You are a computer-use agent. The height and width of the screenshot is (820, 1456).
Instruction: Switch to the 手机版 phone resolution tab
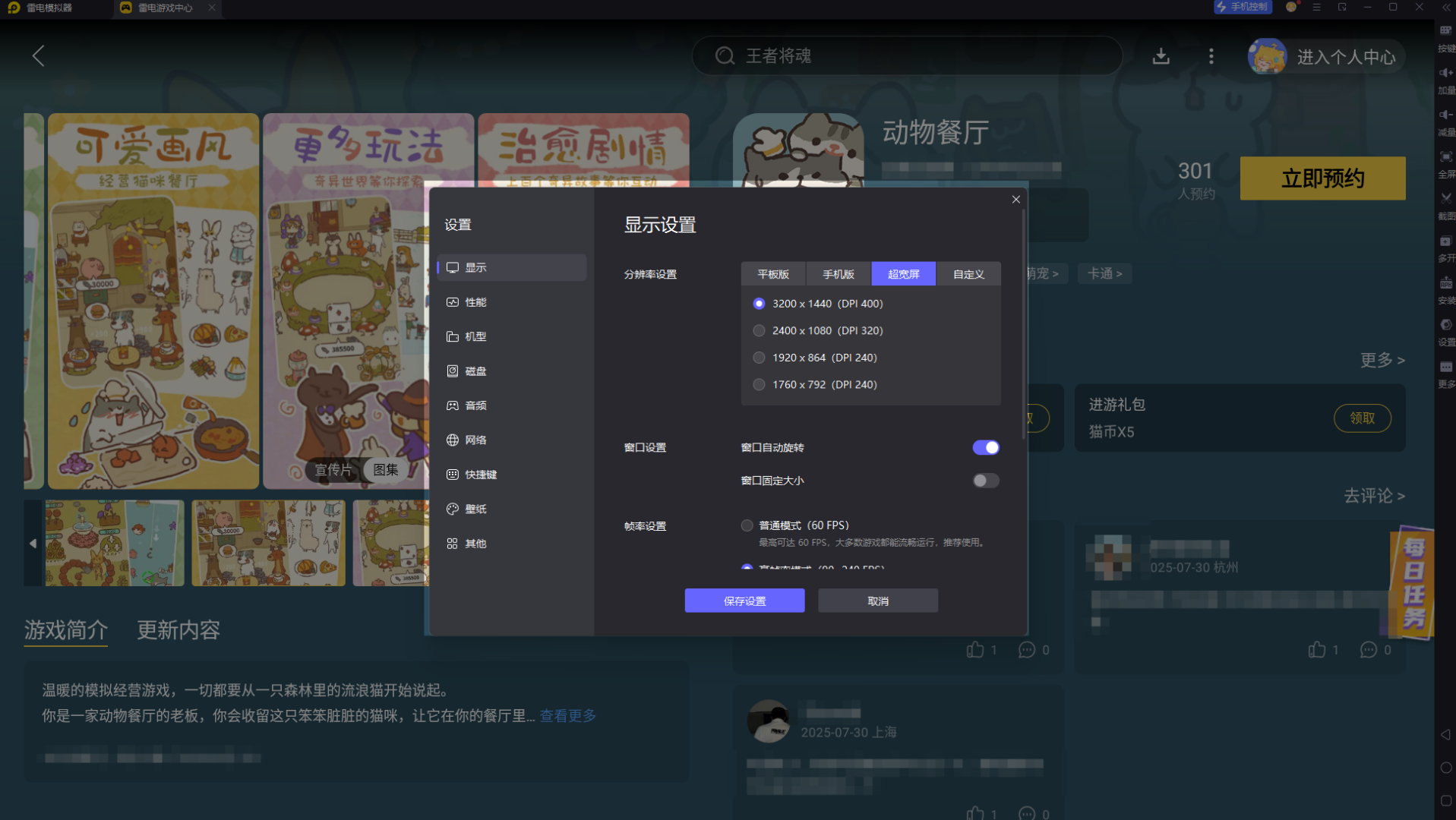tap(839, 274)
